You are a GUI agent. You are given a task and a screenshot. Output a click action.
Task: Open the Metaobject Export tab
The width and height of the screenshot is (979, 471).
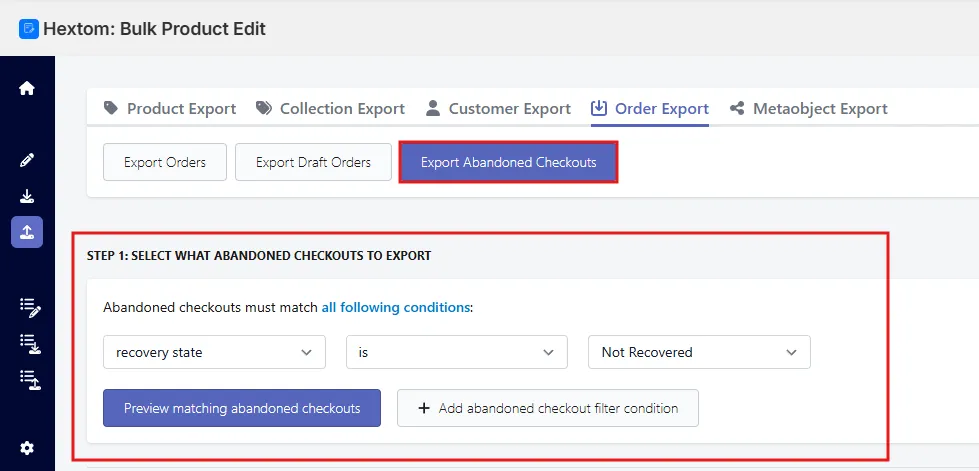(809, 109)
